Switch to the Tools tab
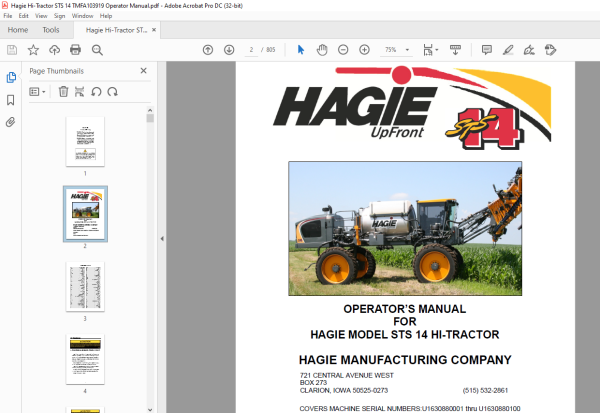600x413 pixels. tap(51, 30)
